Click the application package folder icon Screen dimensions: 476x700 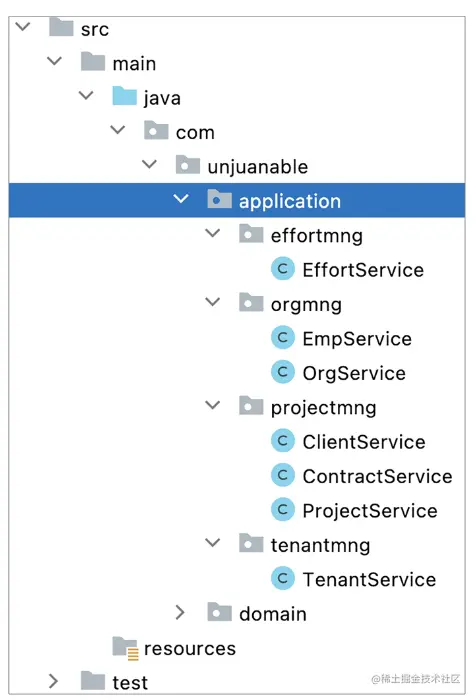tap(219, 199)
